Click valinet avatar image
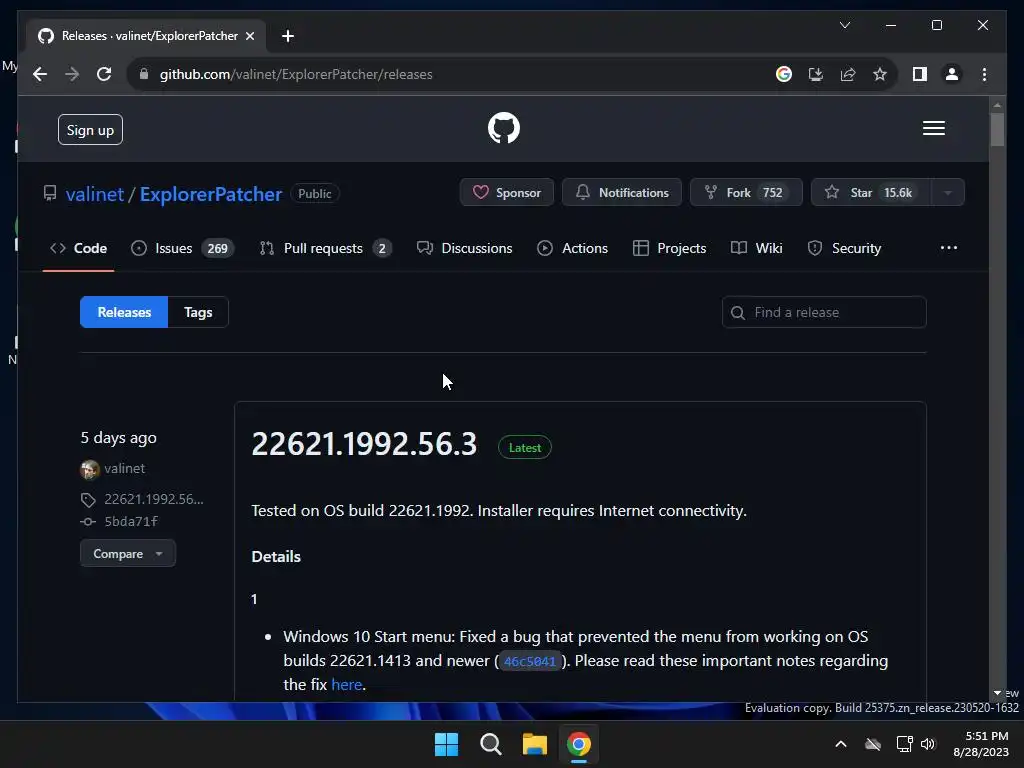The height and width of the screenshot is (768, 1024). tap(89, 469)
